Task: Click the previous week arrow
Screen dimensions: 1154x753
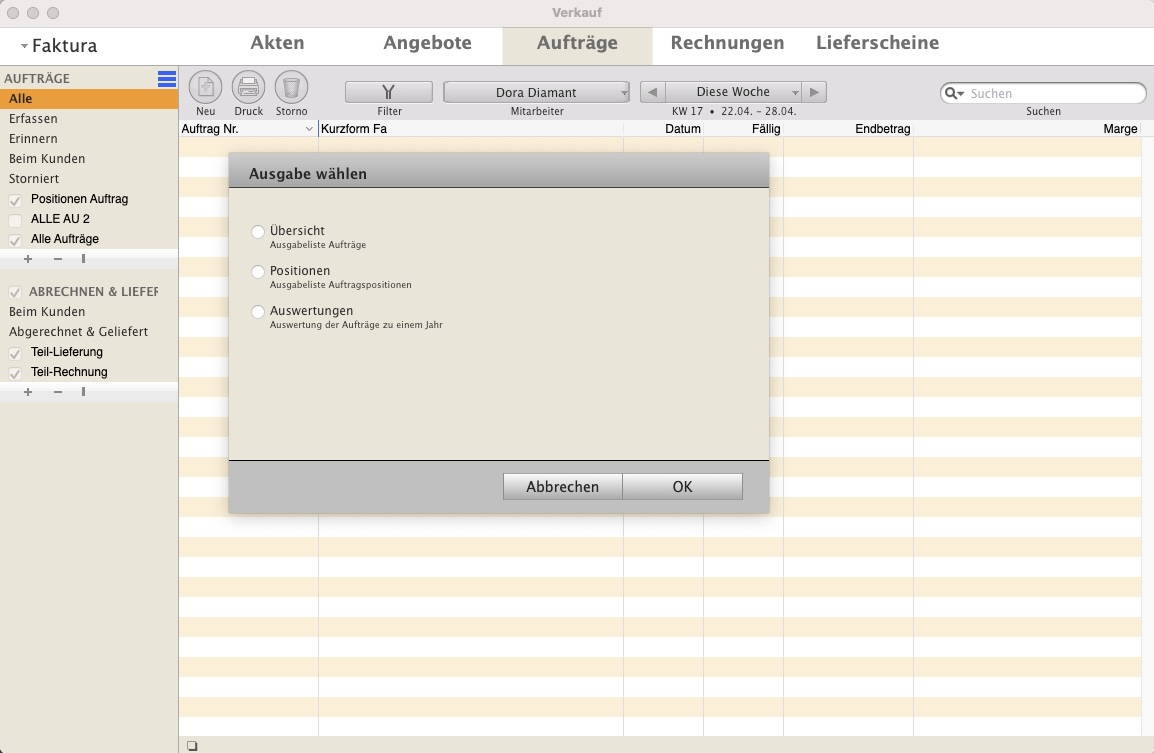Action: 652,91
